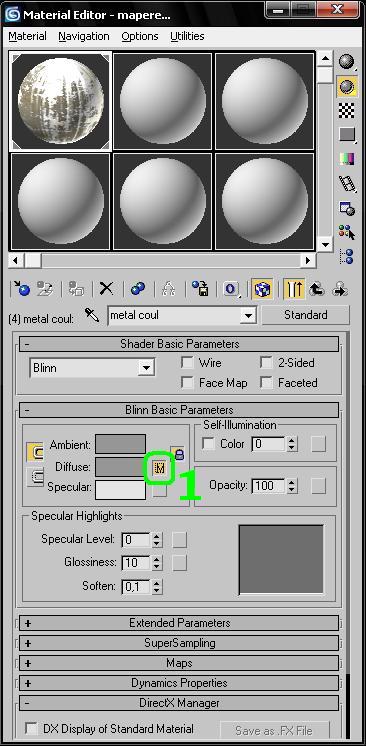Viewport: 366px width, 746px height.
Task: Expand the Extended Parameters rollout
Action: coord(179,623)
